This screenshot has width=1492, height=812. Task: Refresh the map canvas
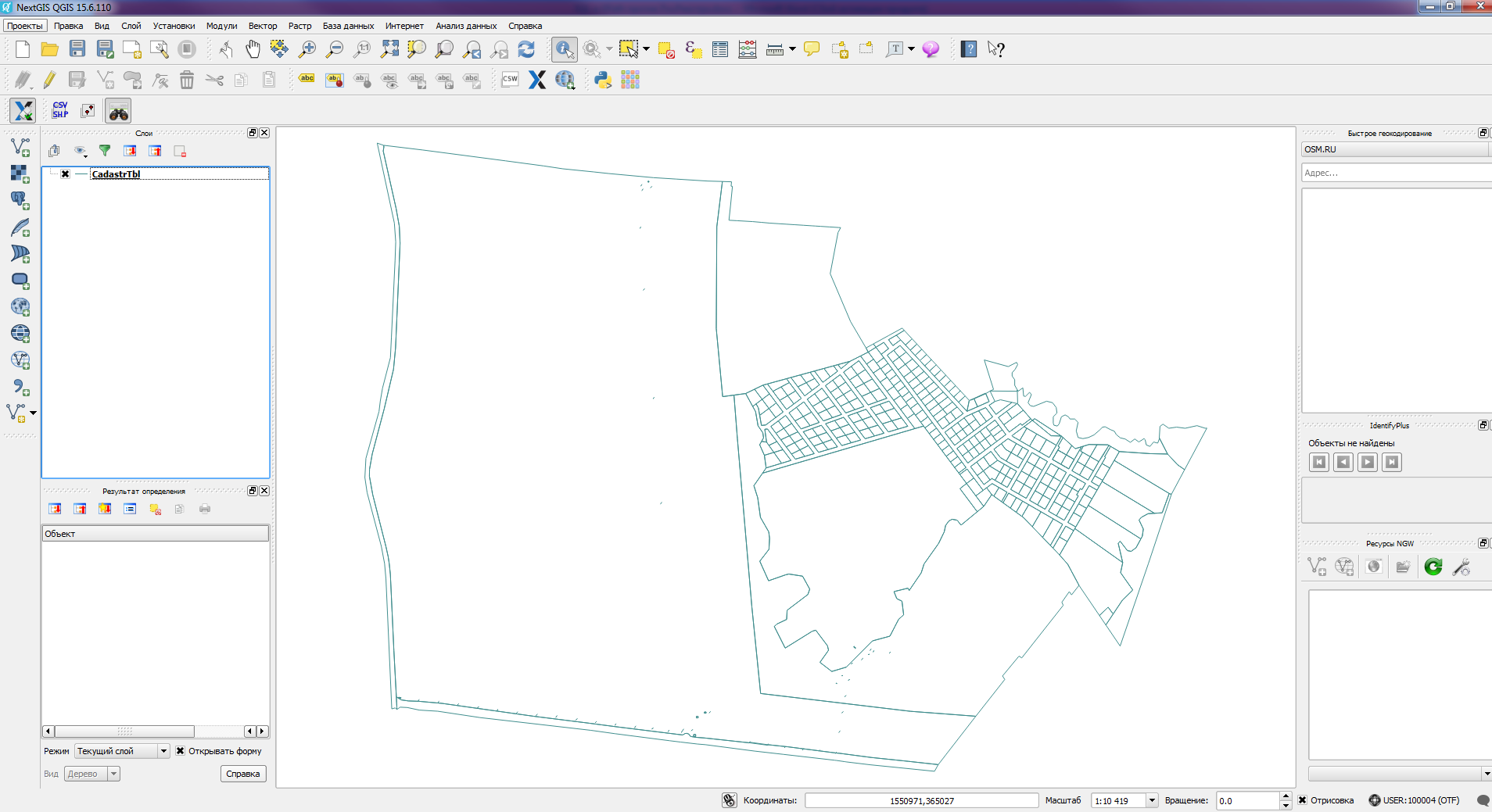(526, 49)
